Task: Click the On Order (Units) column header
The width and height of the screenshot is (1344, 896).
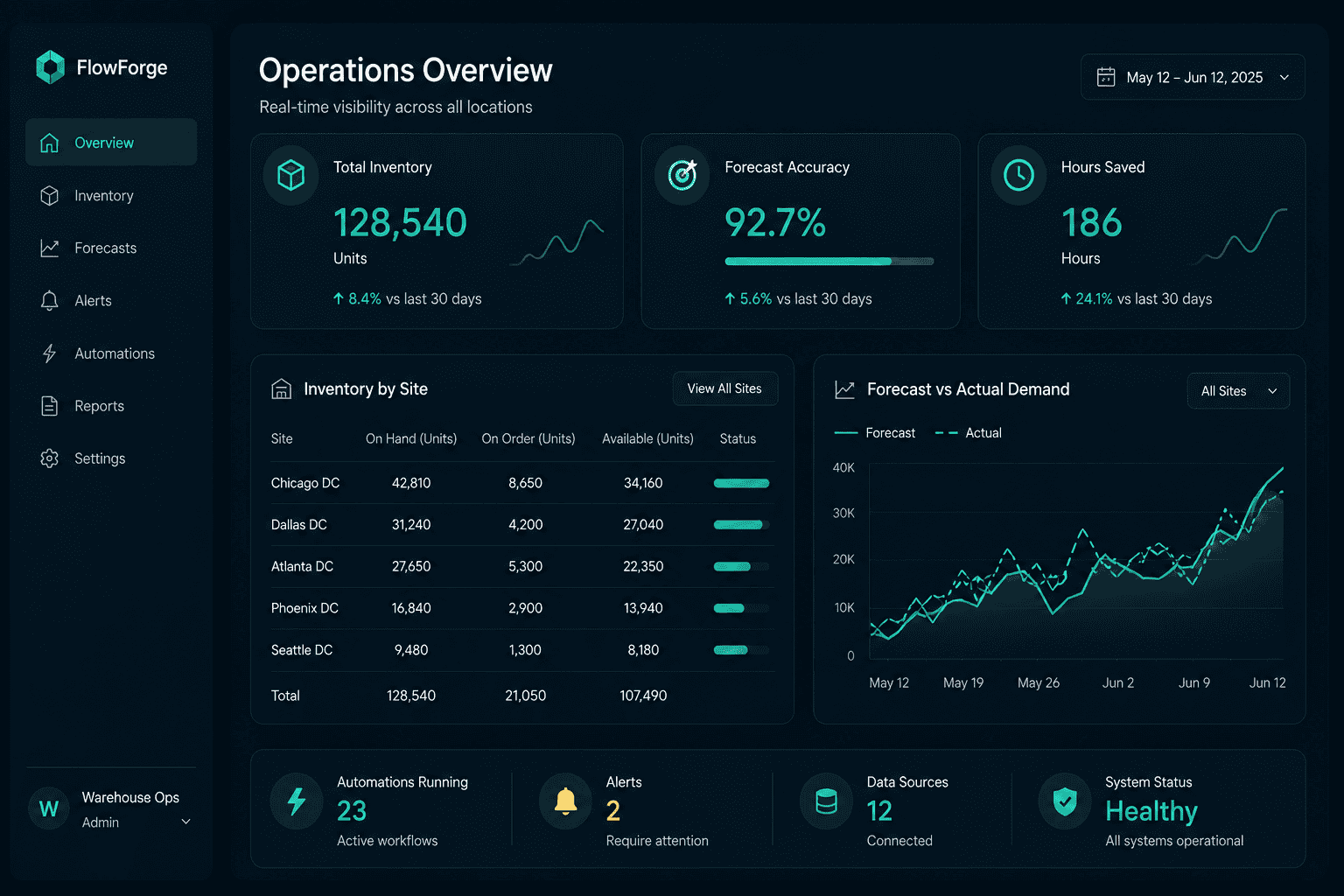Action: tap(528, 438)
